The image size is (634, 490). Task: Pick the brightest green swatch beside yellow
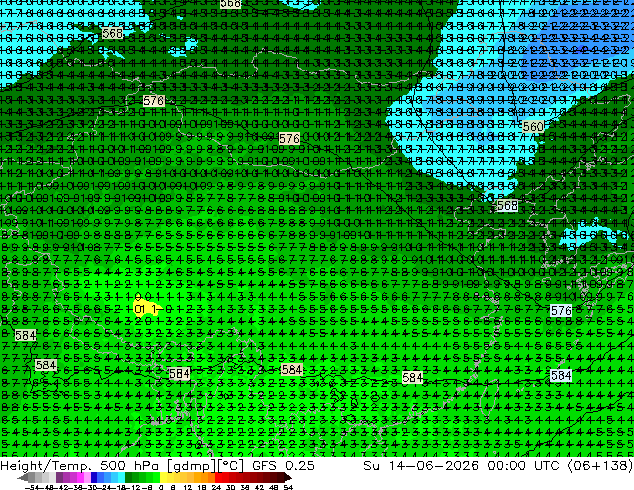click(x=156, y=477)
